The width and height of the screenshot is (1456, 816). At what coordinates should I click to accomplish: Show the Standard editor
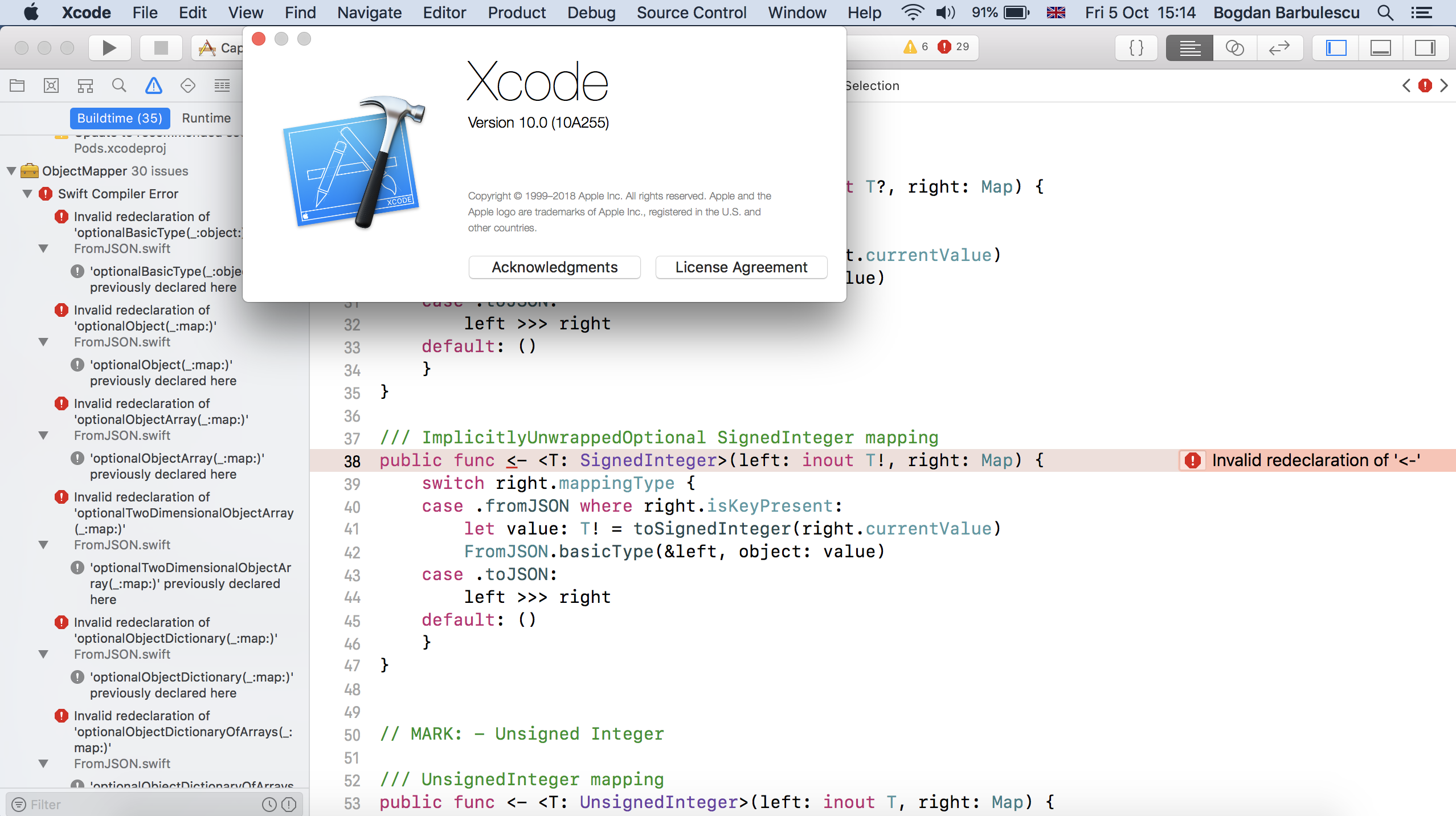(1189, 48)
